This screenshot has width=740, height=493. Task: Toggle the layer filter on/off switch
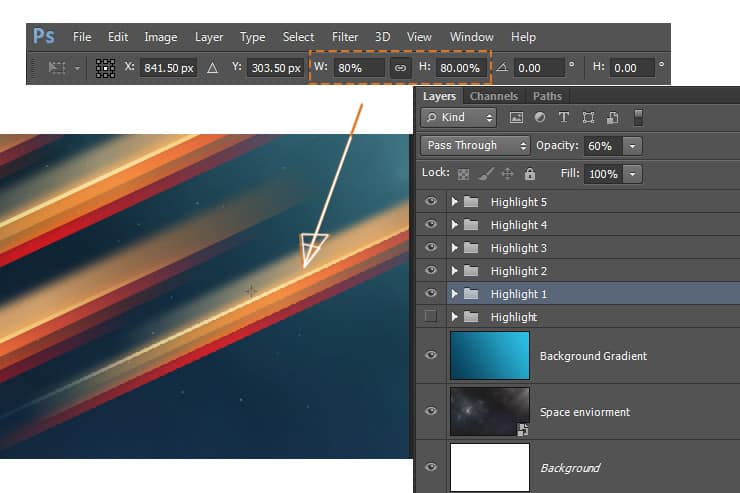pyautogui.click(x=638, y=117)
